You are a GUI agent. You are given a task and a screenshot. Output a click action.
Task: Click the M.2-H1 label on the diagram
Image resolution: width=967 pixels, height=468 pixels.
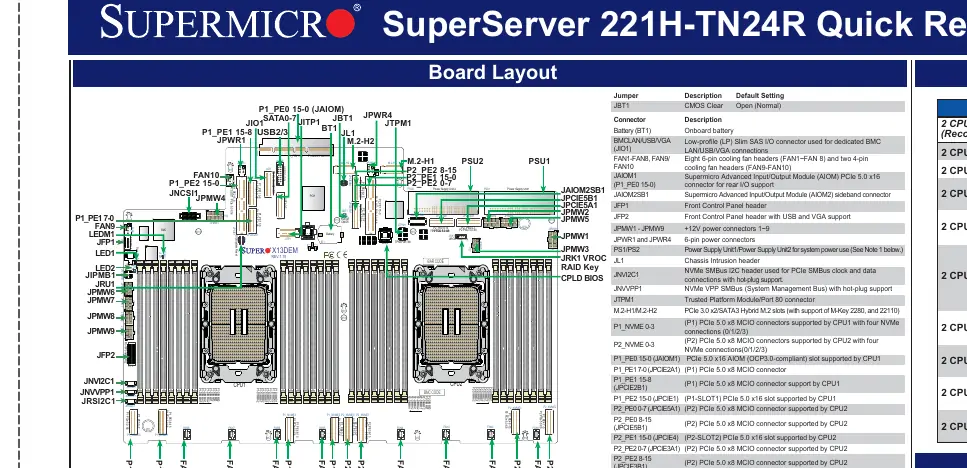pos(421,162)
